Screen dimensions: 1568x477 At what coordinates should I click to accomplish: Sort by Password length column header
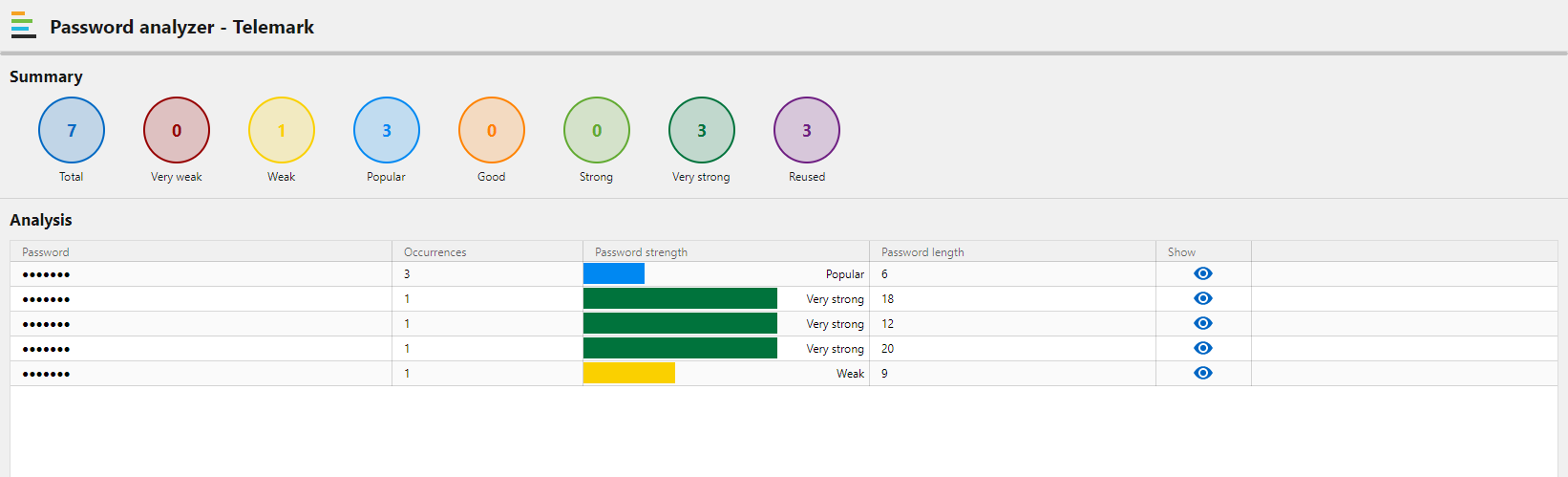tap(1013, 251)
